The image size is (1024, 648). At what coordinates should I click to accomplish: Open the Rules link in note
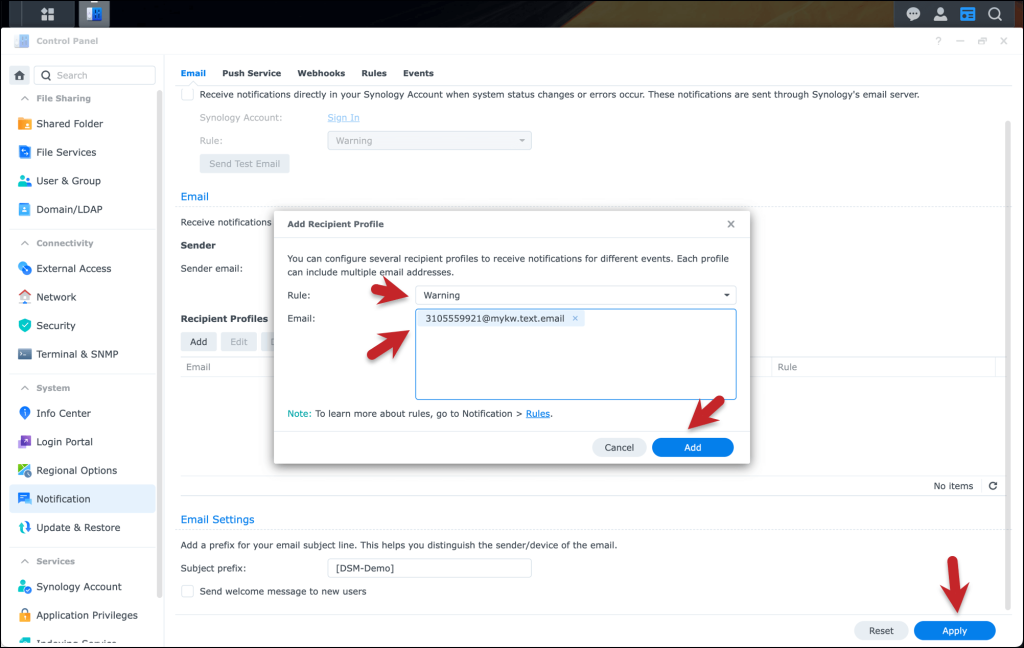[x=538, y=413]
